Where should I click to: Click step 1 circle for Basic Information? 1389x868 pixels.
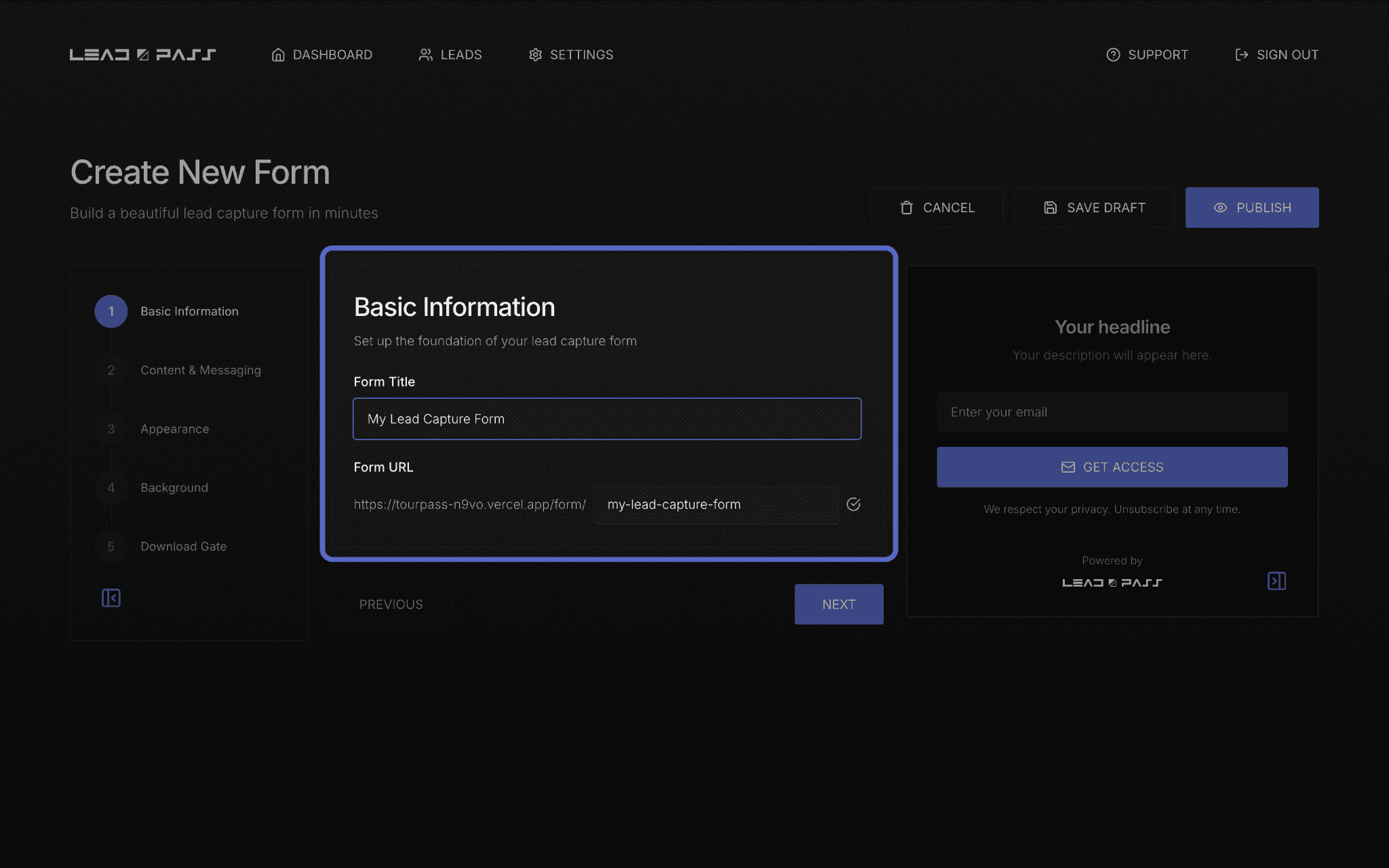pos(111,311)
